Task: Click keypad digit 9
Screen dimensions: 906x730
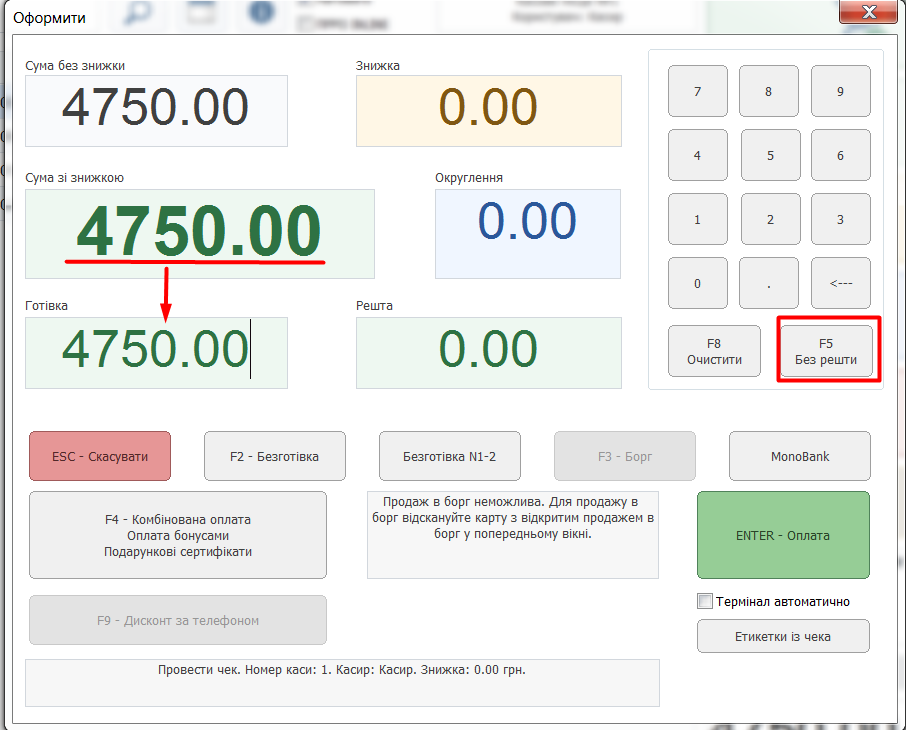Action: pyautogui.click(x=840, y=91)
